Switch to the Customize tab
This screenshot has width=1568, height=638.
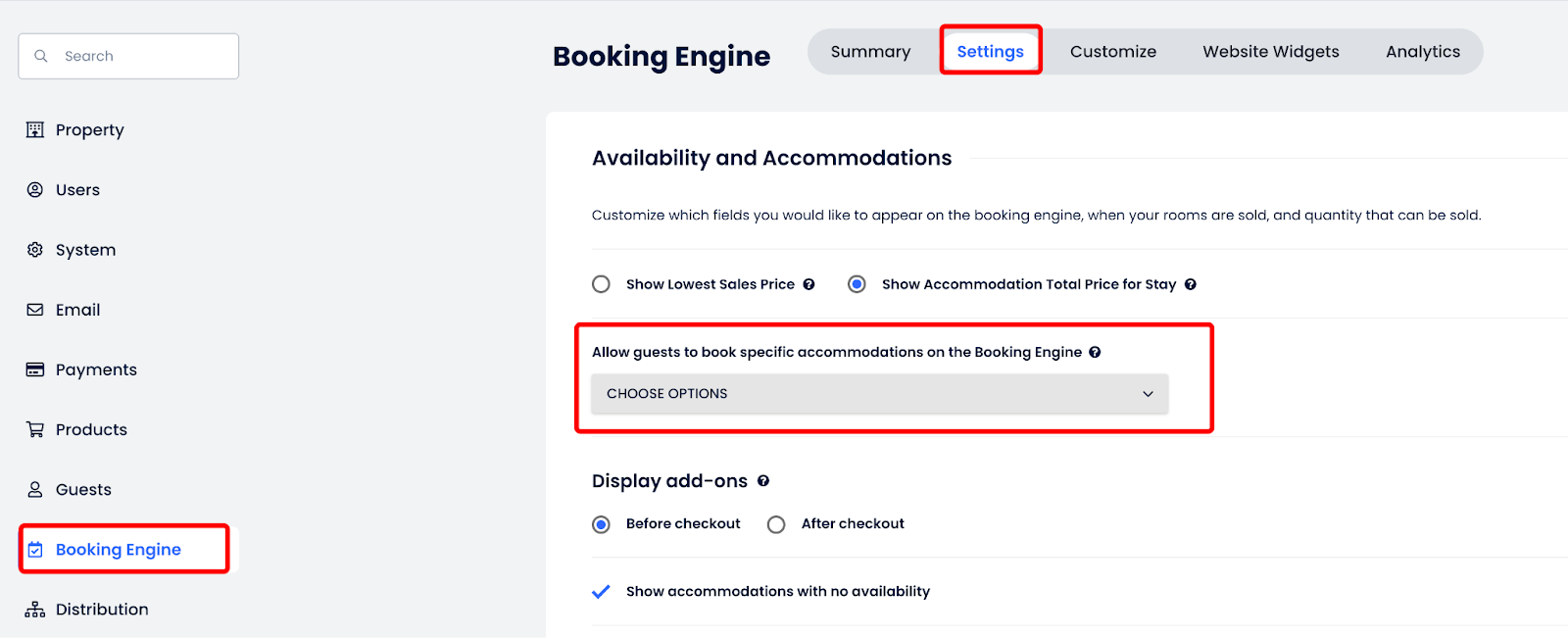(x=1112, y=52)
